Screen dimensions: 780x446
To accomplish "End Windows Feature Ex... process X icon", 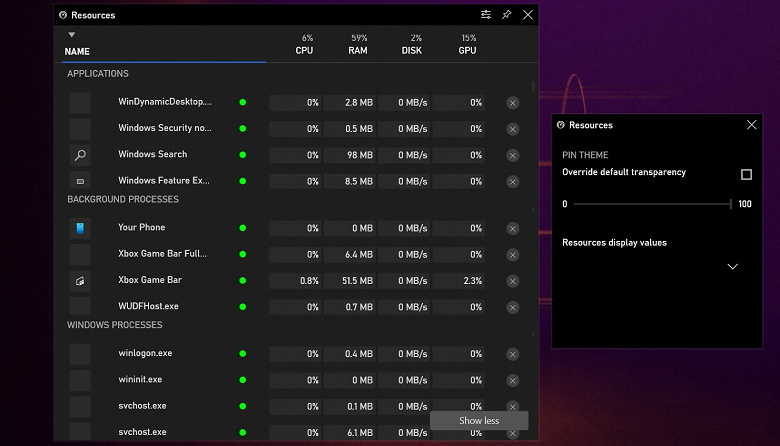I will tap(513, 182).
